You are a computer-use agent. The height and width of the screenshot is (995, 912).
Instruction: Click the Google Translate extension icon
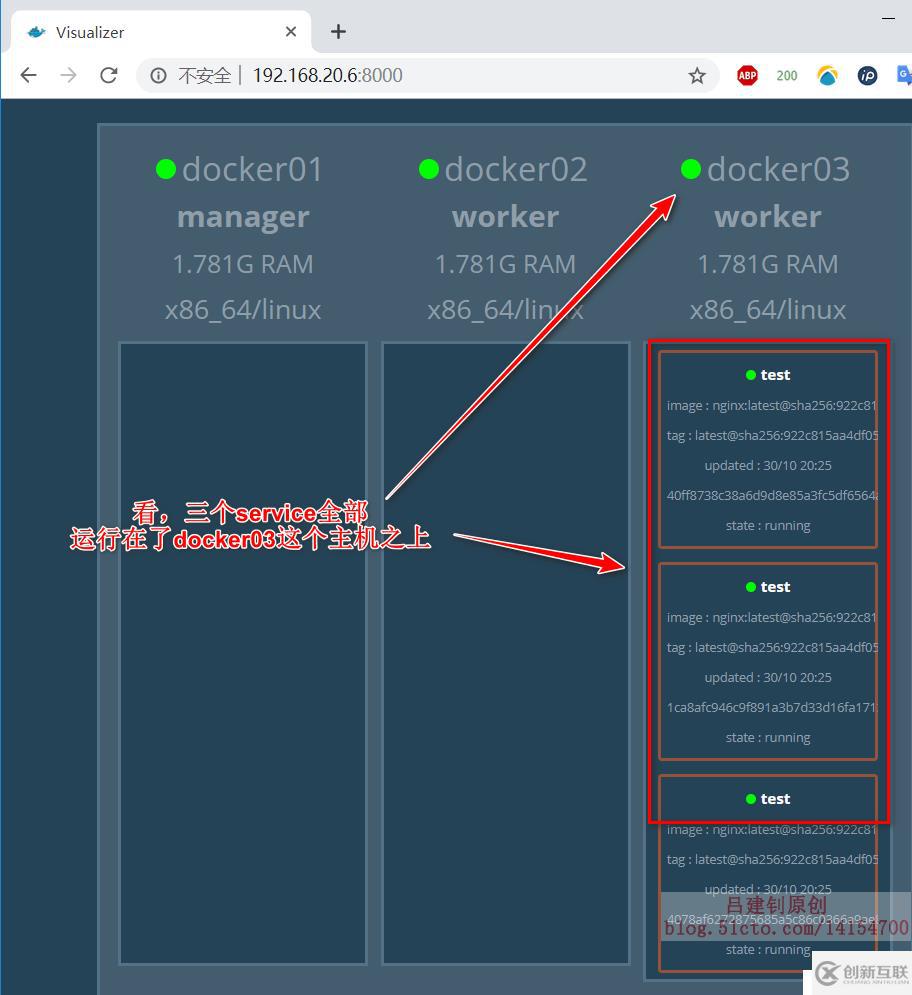click(903, 75)
